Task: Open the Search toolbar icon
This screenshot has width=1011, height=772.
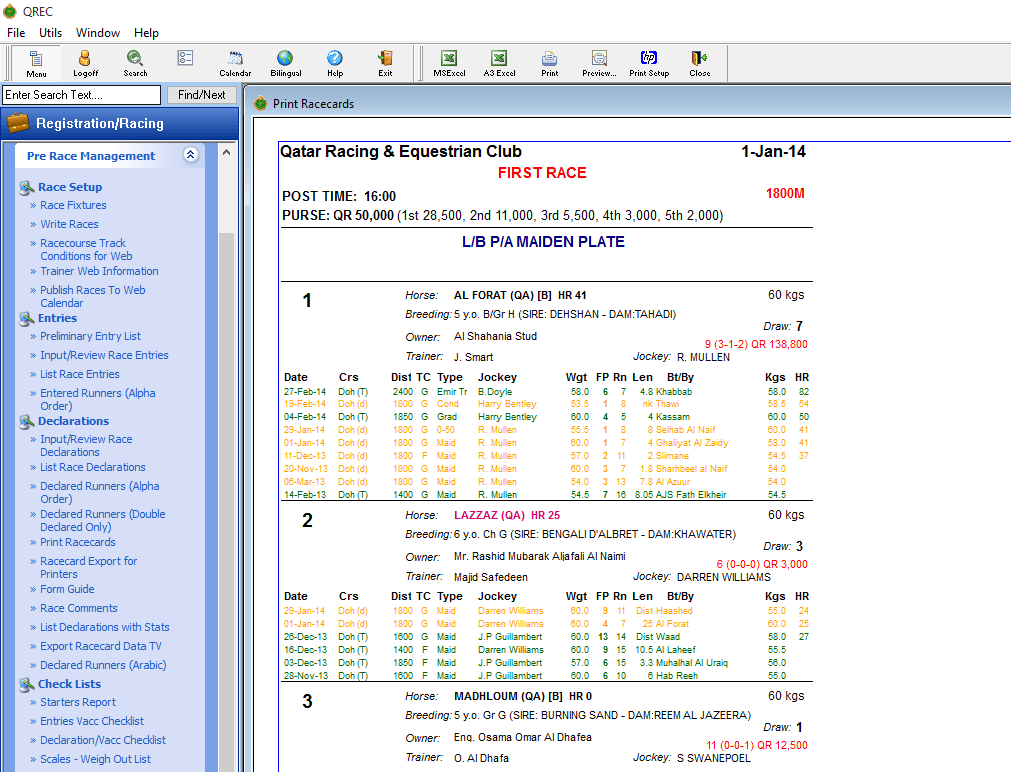Action: (135, 63)
